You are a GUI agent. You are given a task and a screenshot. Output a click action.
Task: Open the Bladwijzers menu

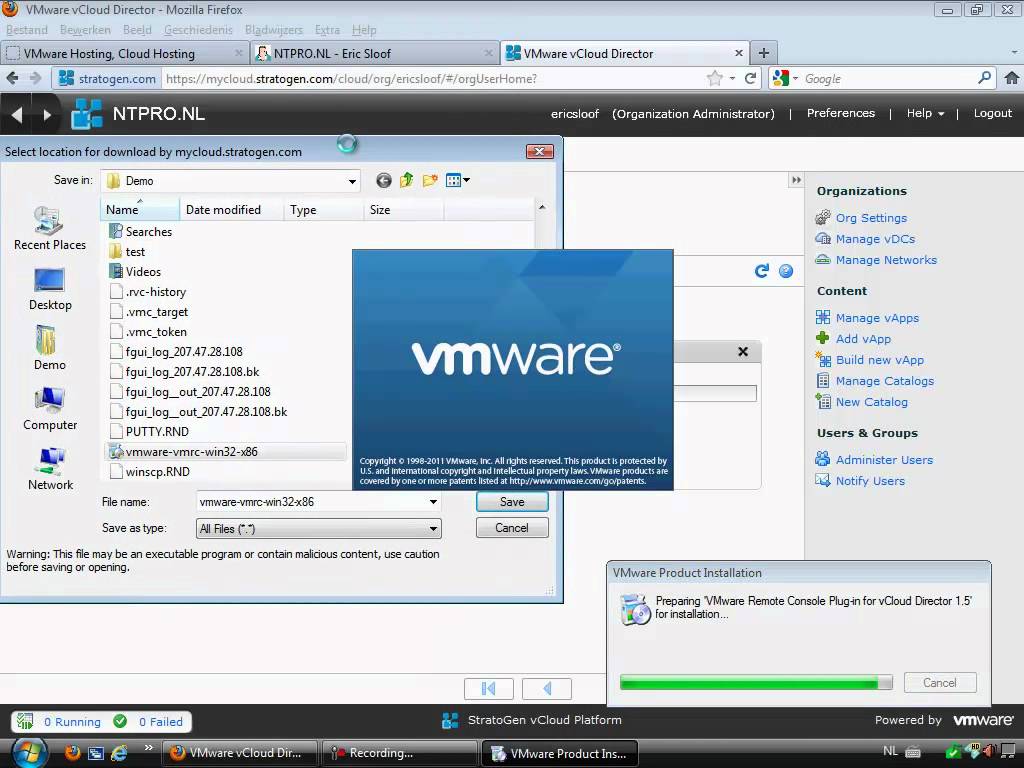click(274, 30)
